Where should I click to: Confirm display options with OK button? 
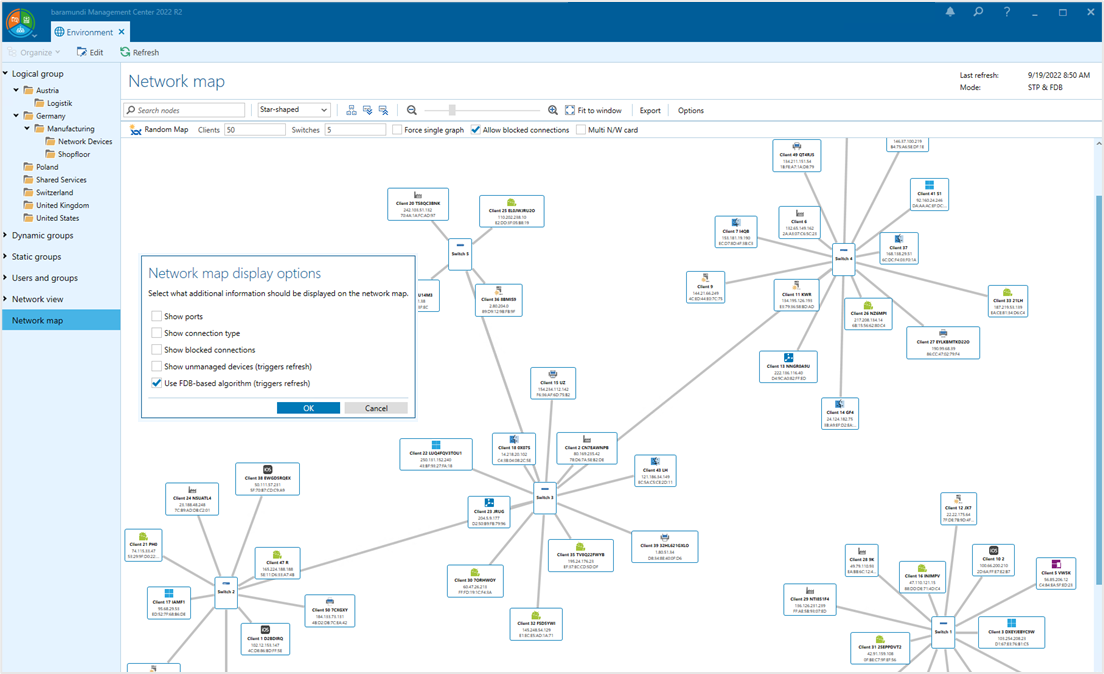tap(308, 407)
